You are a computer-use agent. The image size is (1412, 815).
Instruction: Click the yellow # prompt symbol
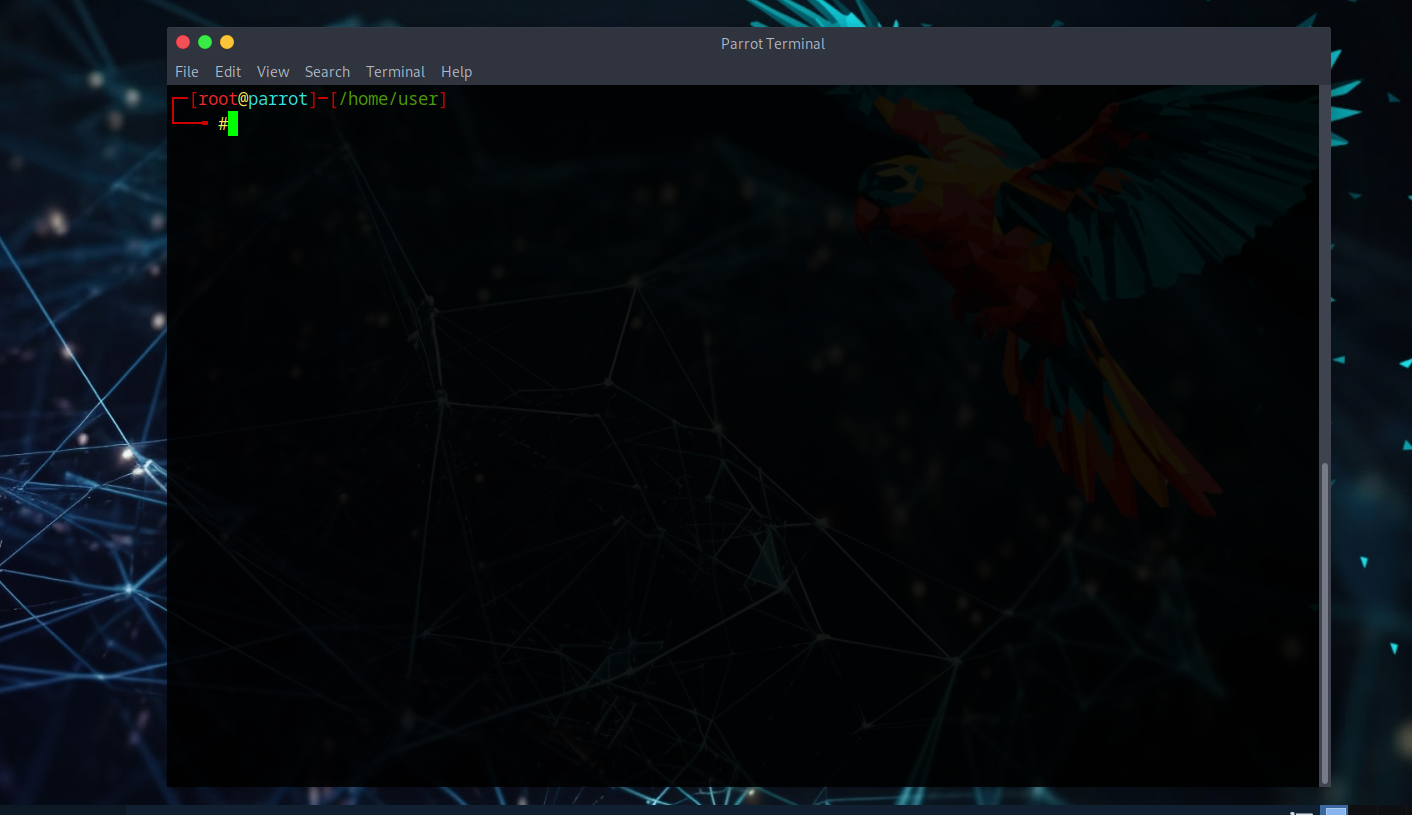(x=222, y=124)
